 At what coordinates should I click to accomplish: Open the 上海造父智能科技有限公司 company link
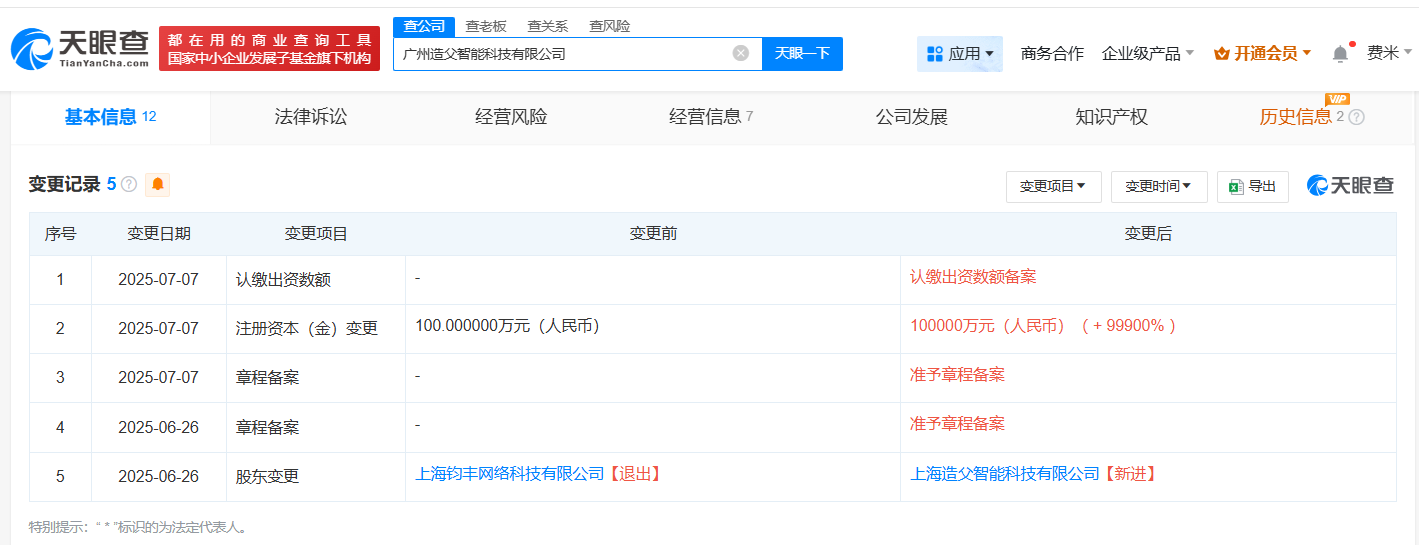pyautogui.click(x=1005, y=473)
